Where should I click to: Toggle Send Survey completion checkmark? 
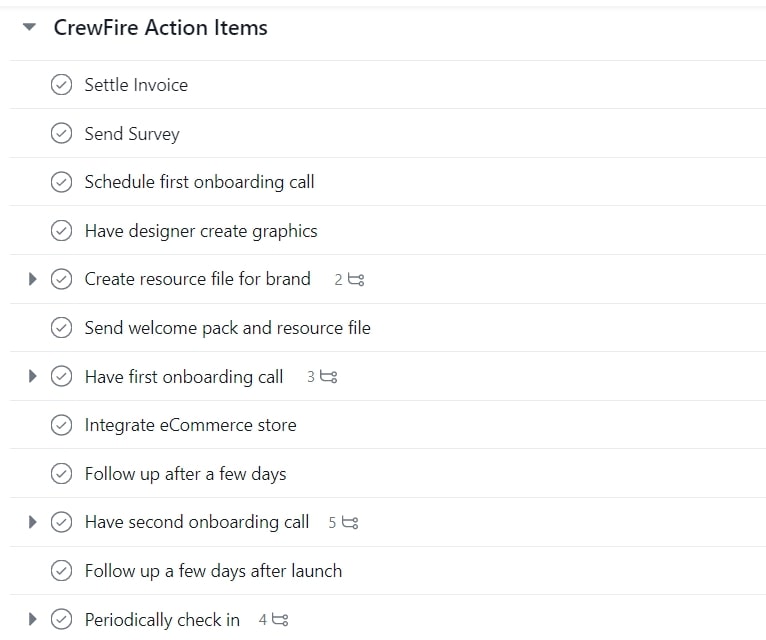click(61, 133)
